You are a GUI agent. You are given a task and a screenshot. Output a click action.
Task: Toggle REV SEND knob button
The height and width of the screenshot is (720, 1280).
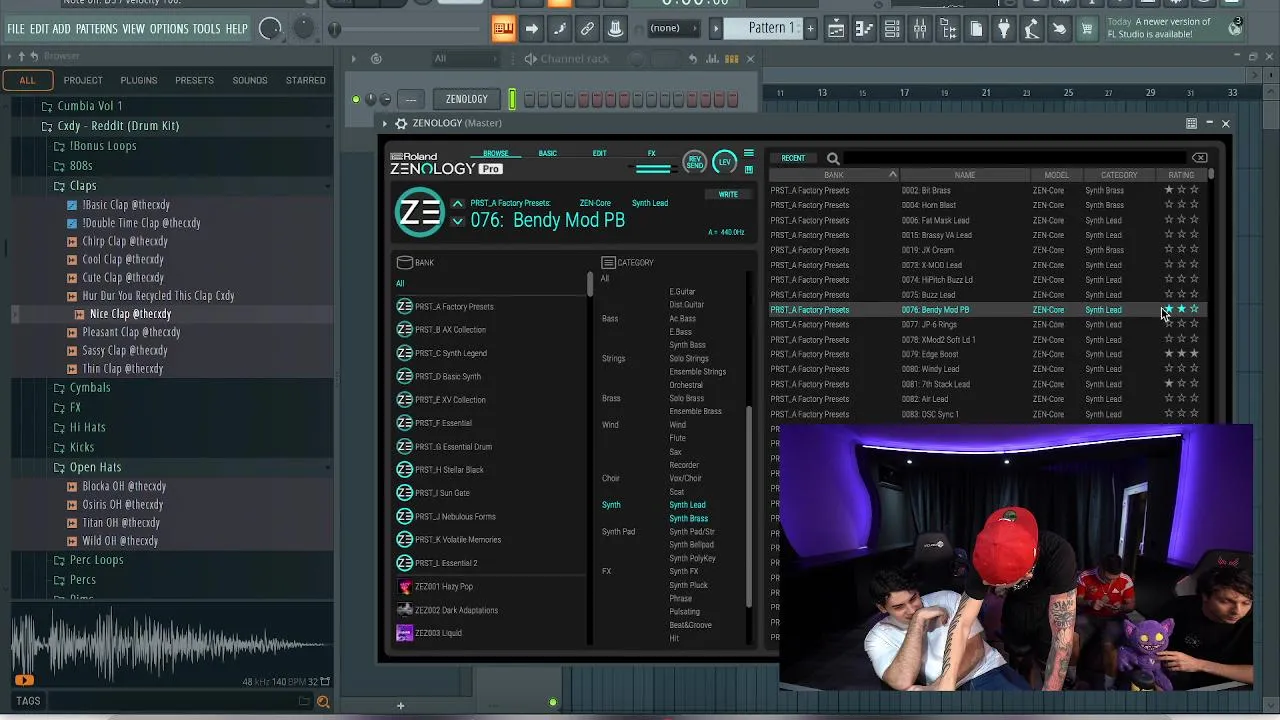pyautogui.click(x=694, y=162)
